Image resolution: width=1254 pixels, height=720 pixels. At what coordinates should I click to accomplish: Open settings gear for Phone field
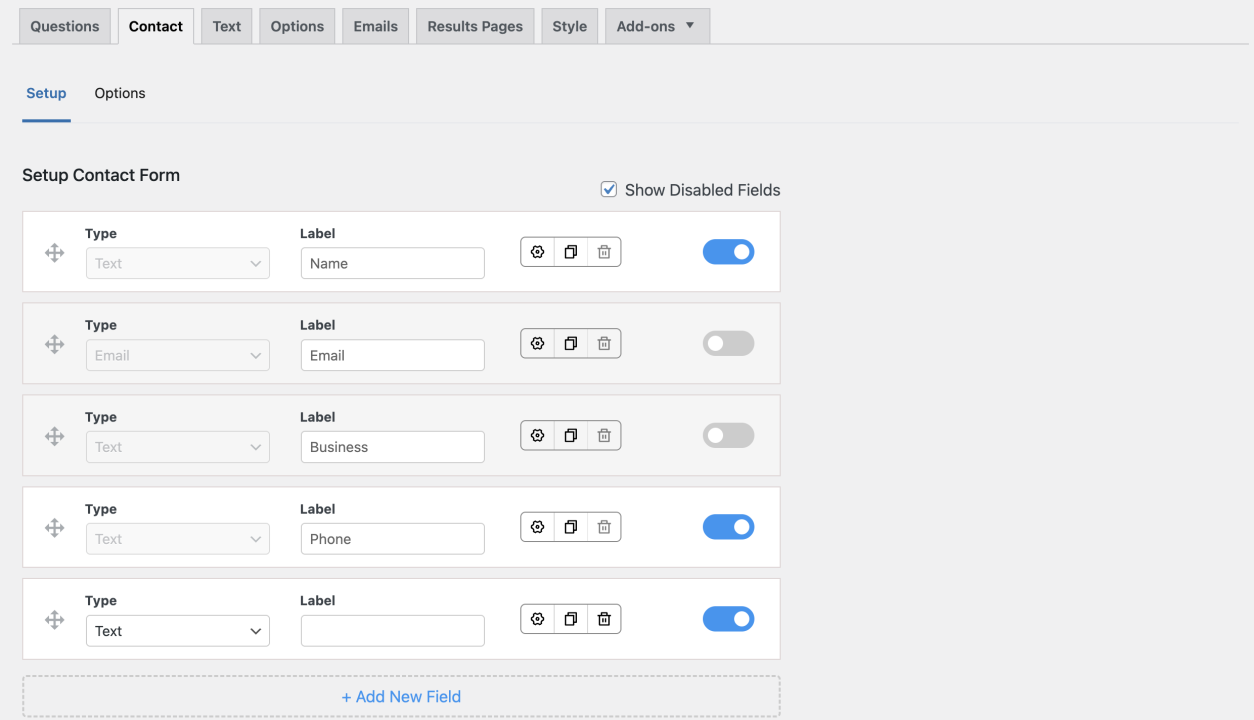[x=537, y=527]
